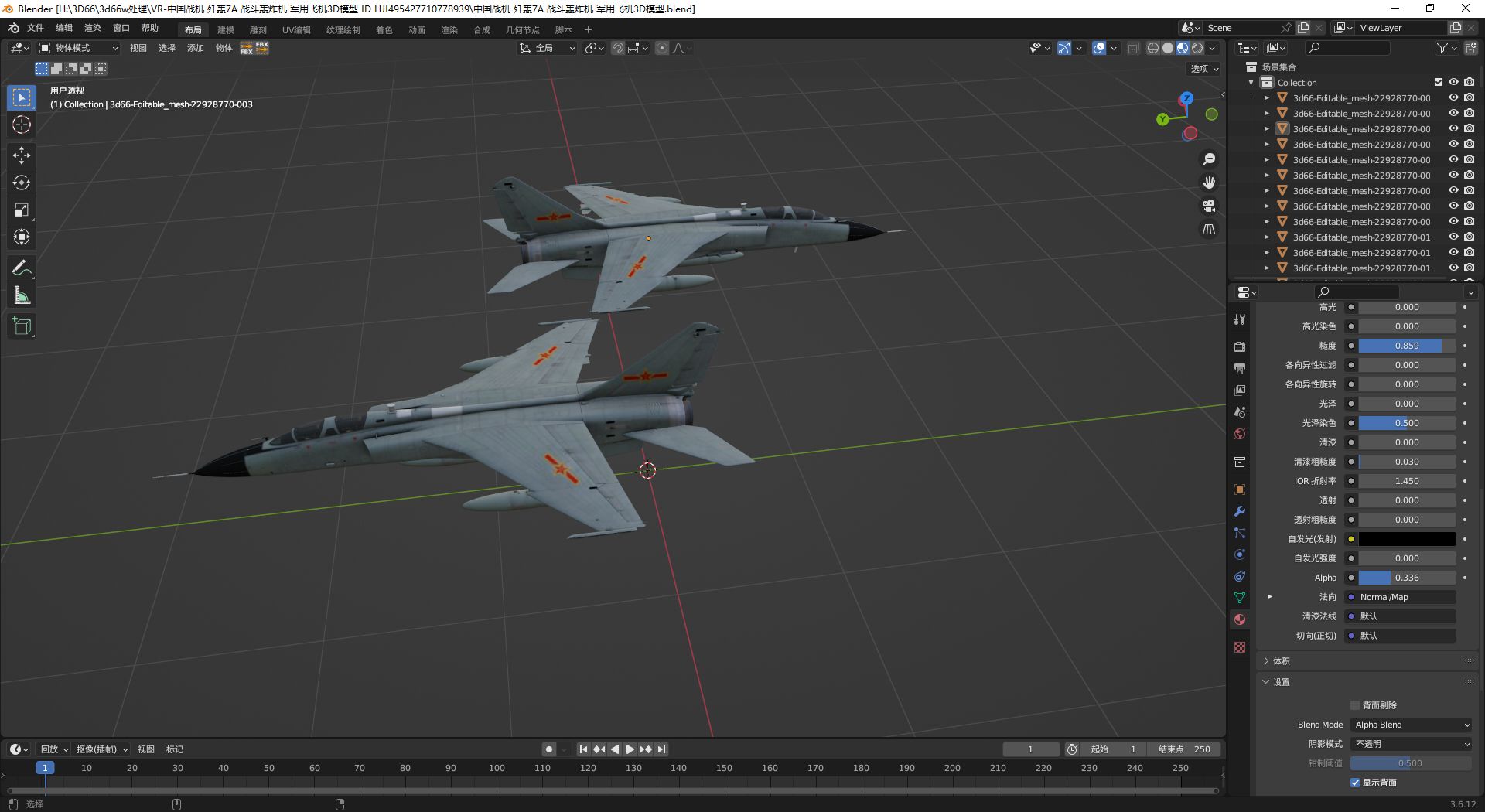Jump to the timeline start frame
1485x812 pixels.
(584, 749)
